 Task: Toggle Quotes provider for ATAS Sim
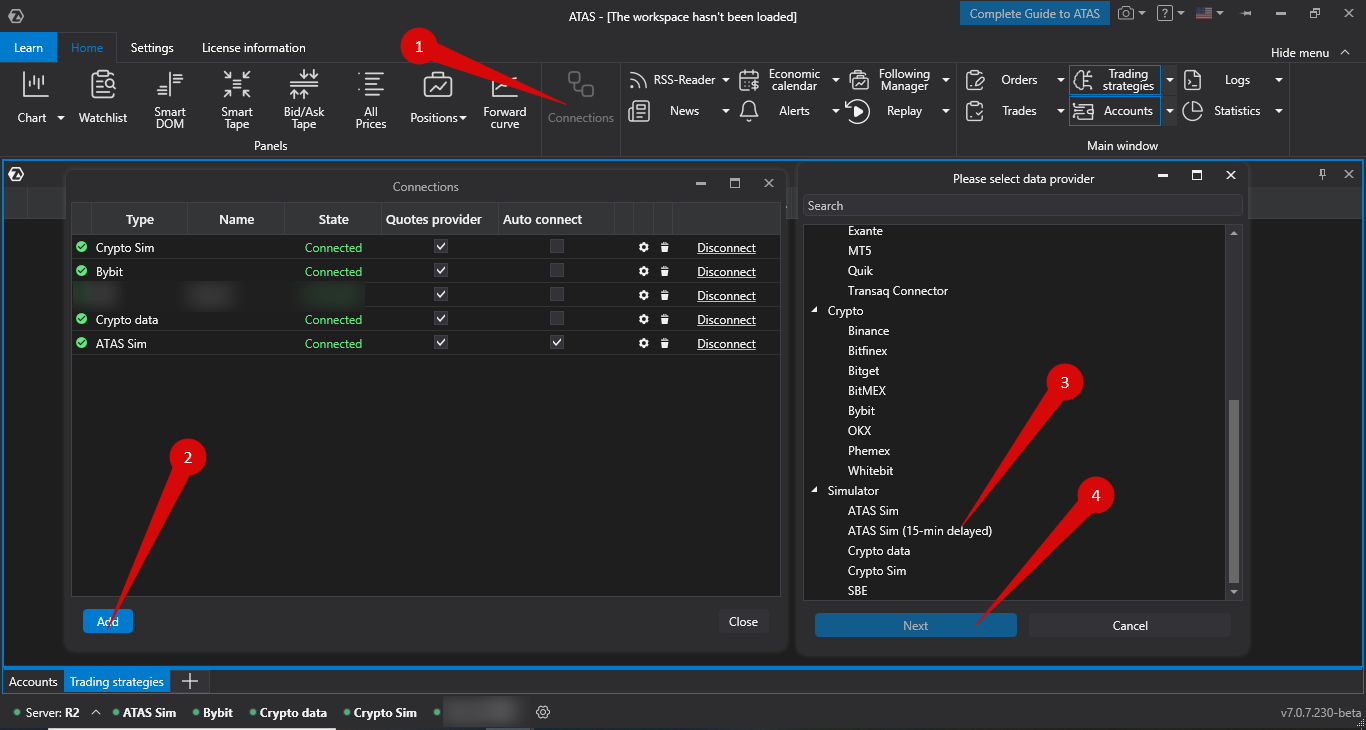[x=441, y=342]
